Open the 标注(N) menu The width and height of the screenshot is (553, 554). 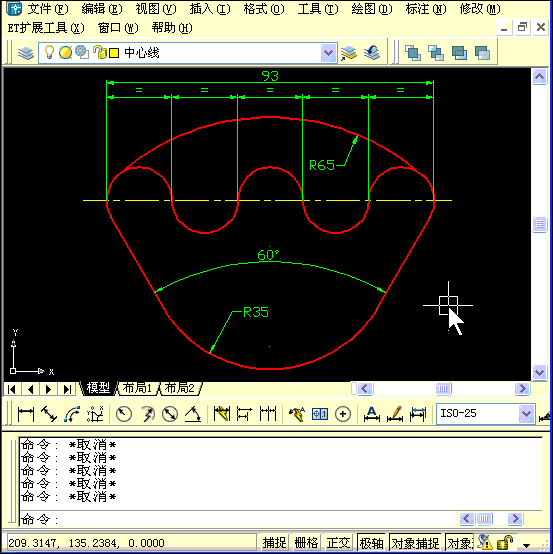click(426, 9)
